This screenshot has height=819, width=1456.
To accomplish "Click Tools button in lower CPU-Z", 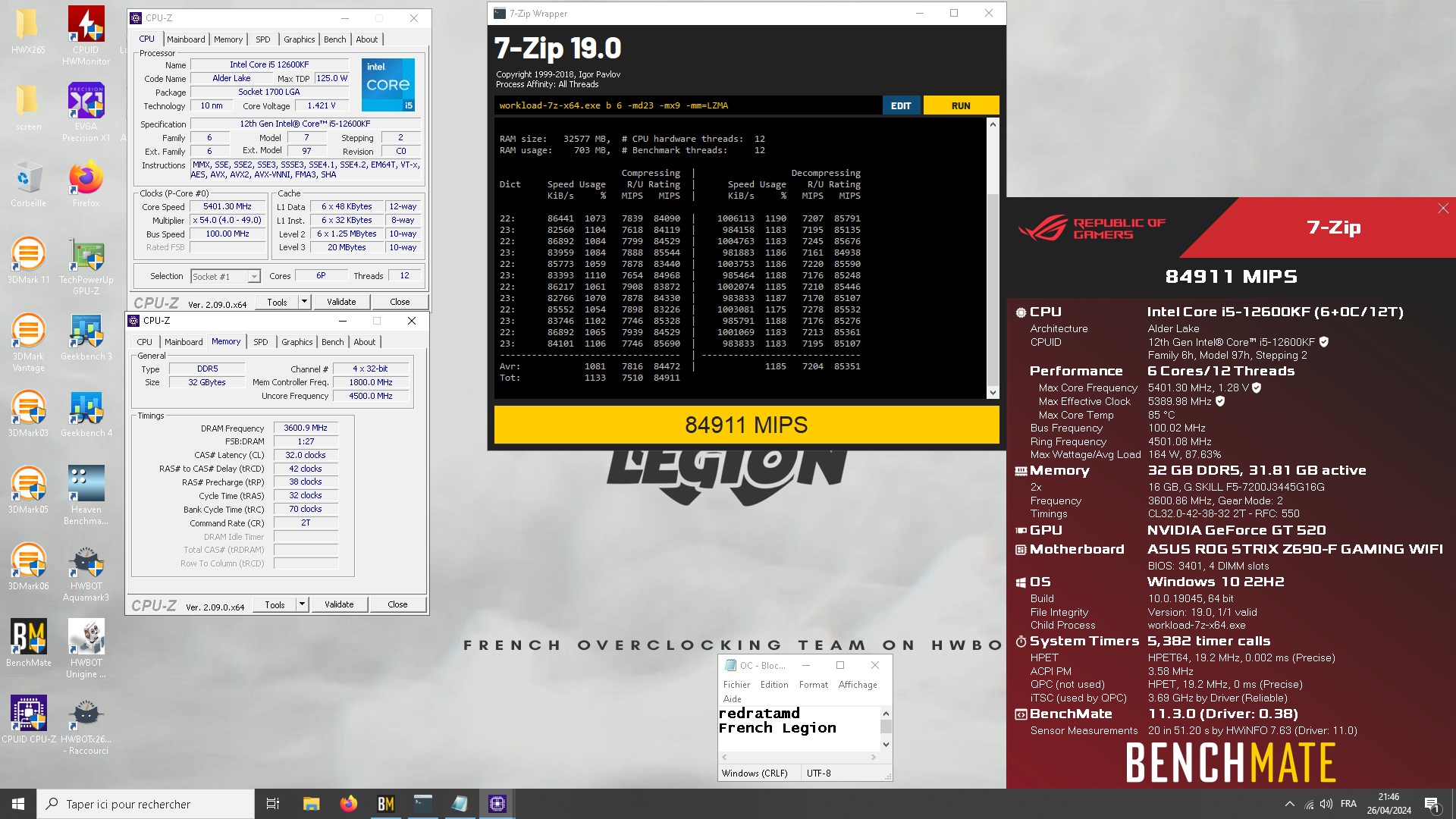I will pos(275,604).
